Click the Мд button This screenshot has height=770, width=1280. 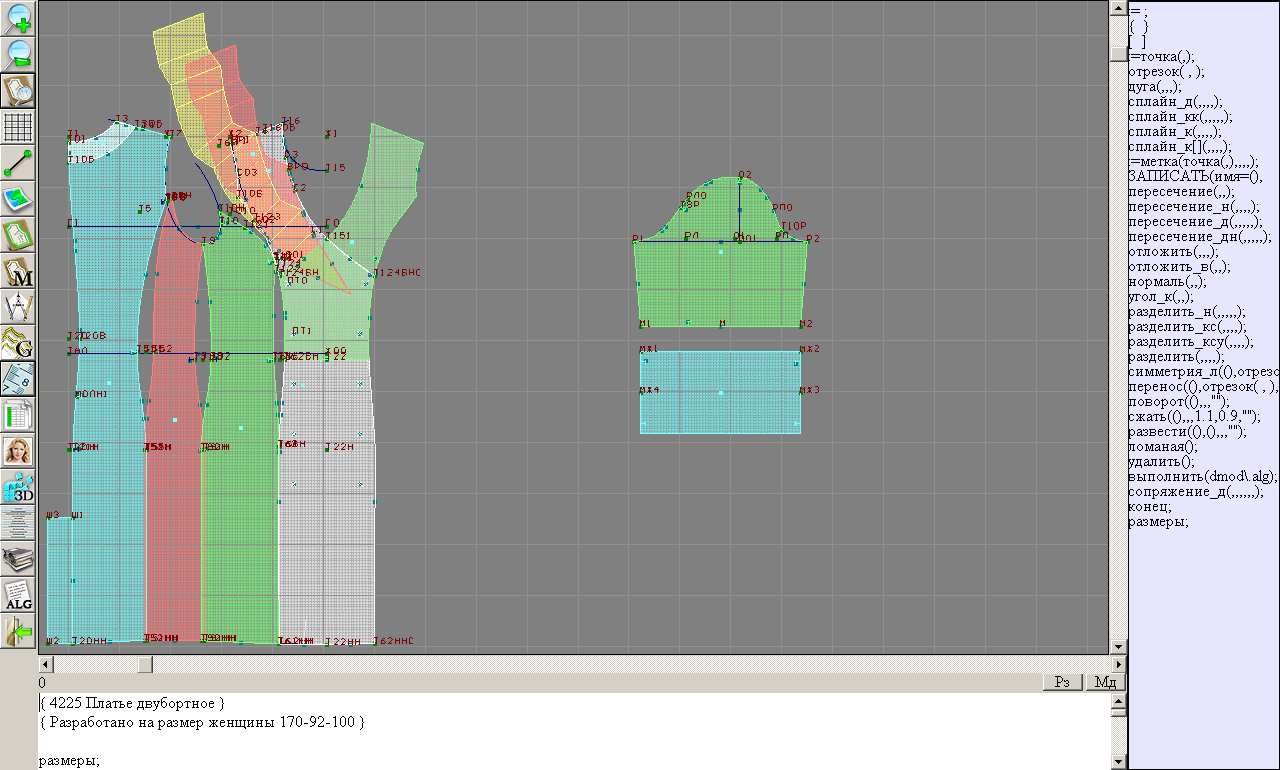tap(1105, 682)
